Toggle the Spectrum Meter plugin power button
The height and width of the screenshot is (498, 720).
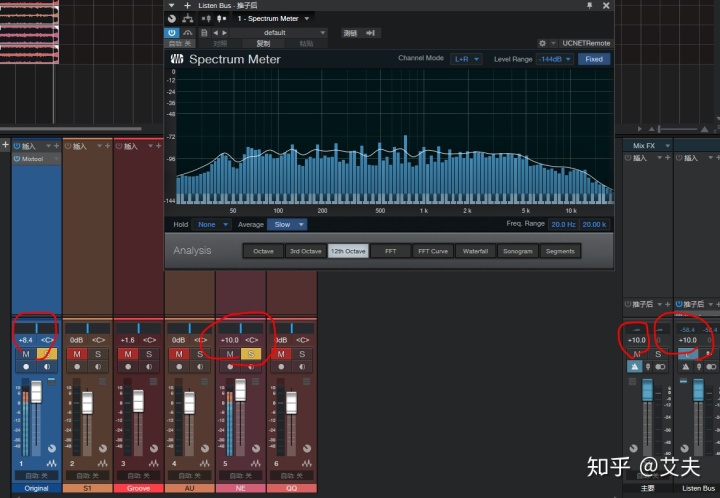[171, 33]
